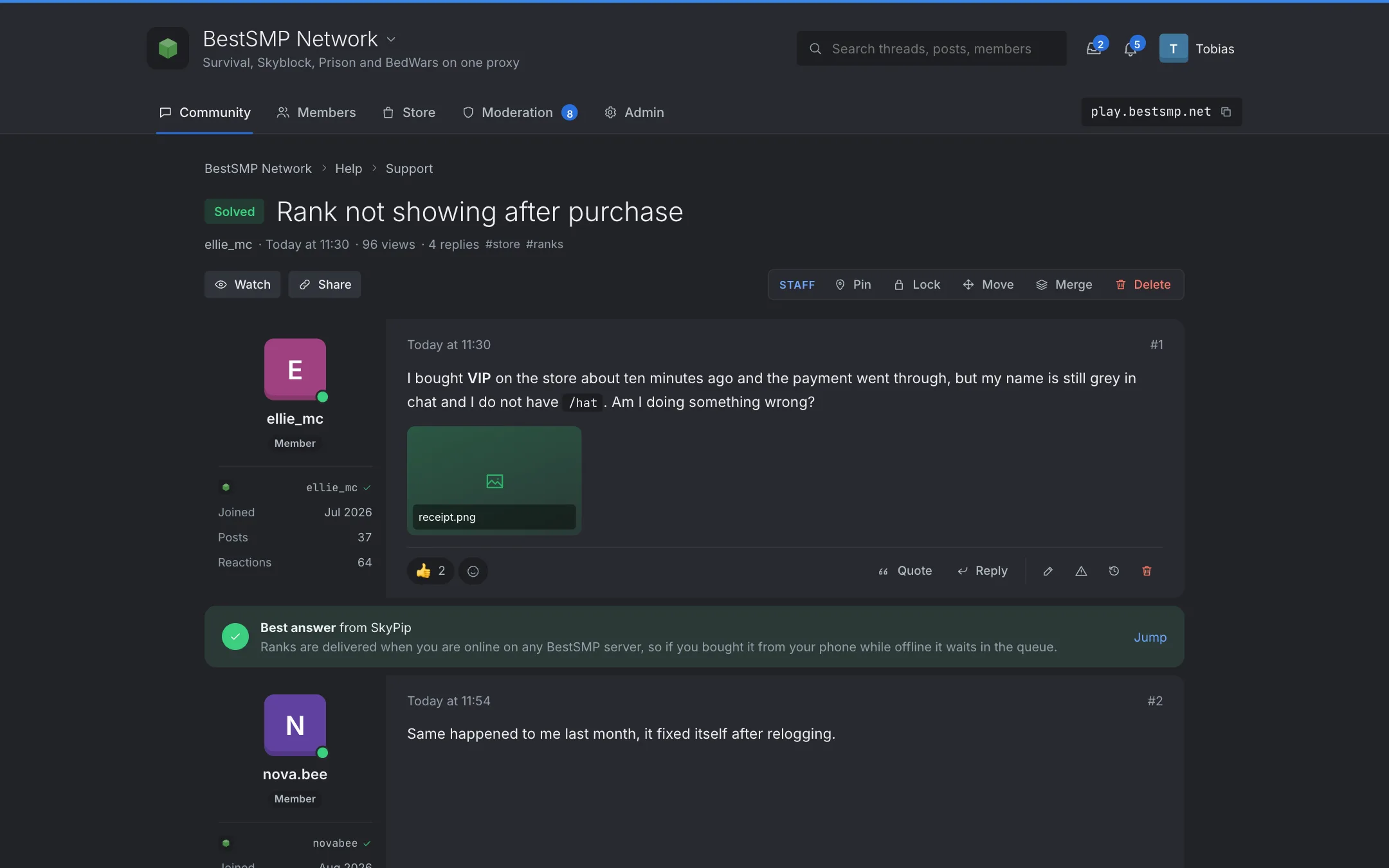Viewport: 1389px width, 868px height.
Task: Open the inbox icon with 2 badge
Action: [x=1094, y=48]
